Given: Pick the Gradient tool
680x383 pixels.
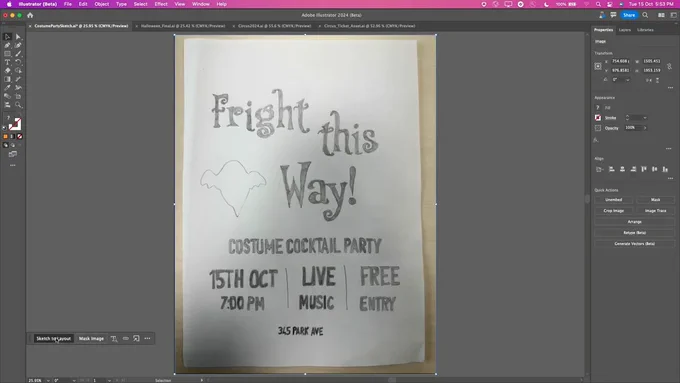Looking at the screenshot, I should point(7,79).
